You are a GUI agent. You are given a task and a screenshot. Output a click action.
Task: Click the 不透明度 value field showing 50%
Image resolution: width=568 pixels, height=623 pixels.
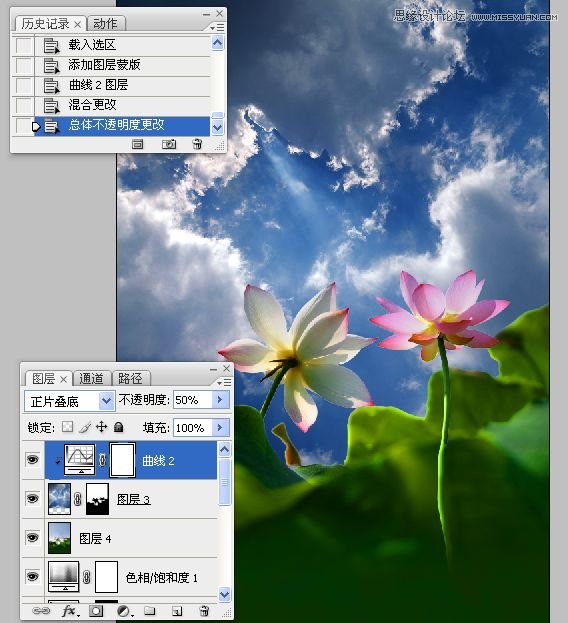pos(193,400)
